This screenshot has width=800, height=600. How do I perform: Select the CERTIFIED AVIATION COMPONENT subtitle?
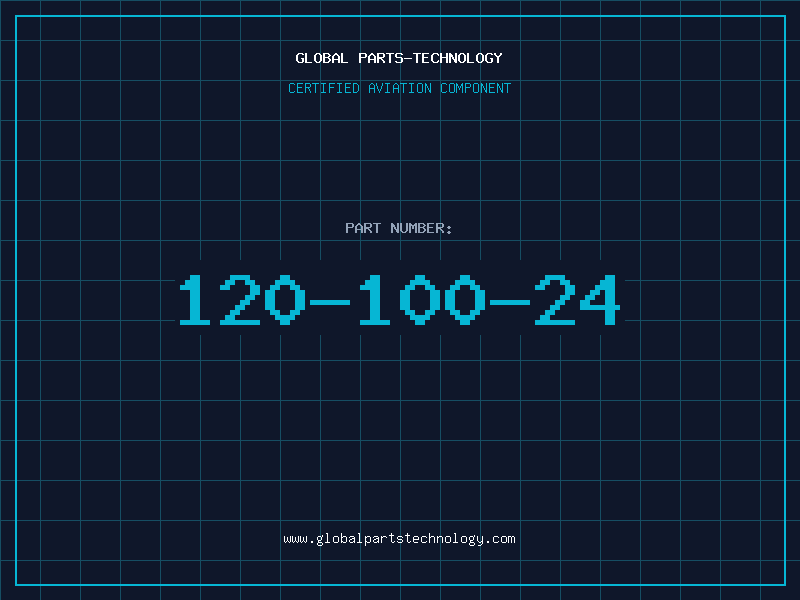(x=399, y=88)
